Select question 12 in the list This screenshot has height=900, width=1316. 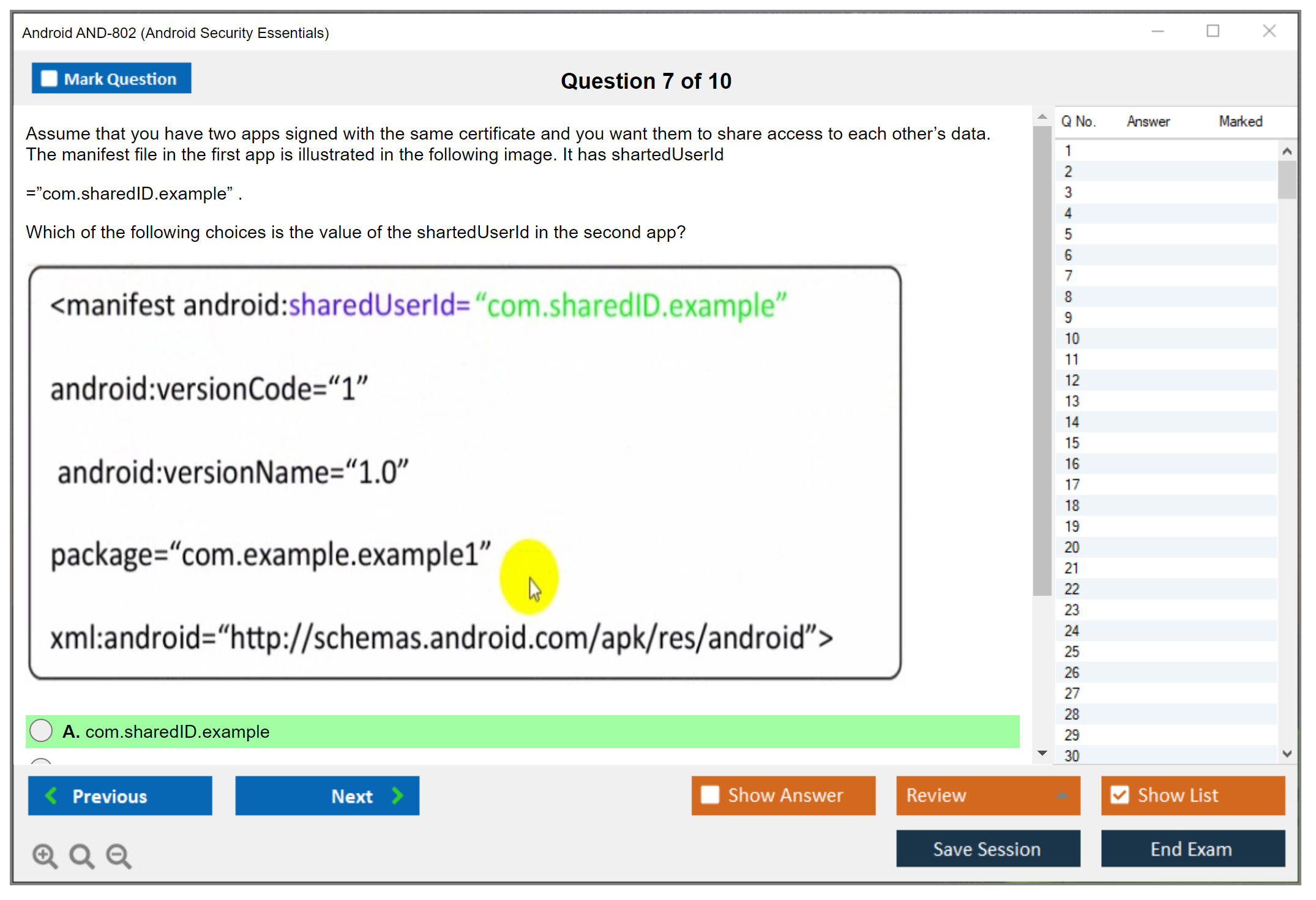pos(1072,380)
